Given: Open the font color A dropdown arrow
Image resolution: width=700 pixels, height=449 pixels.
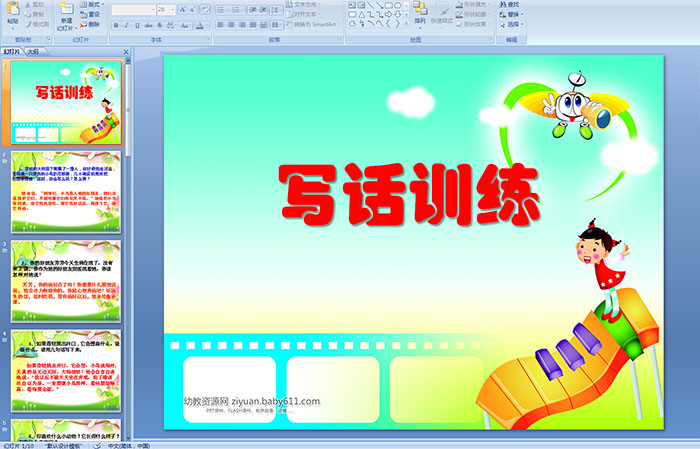Looking at the screenshot, I should [x=207, y=26].
